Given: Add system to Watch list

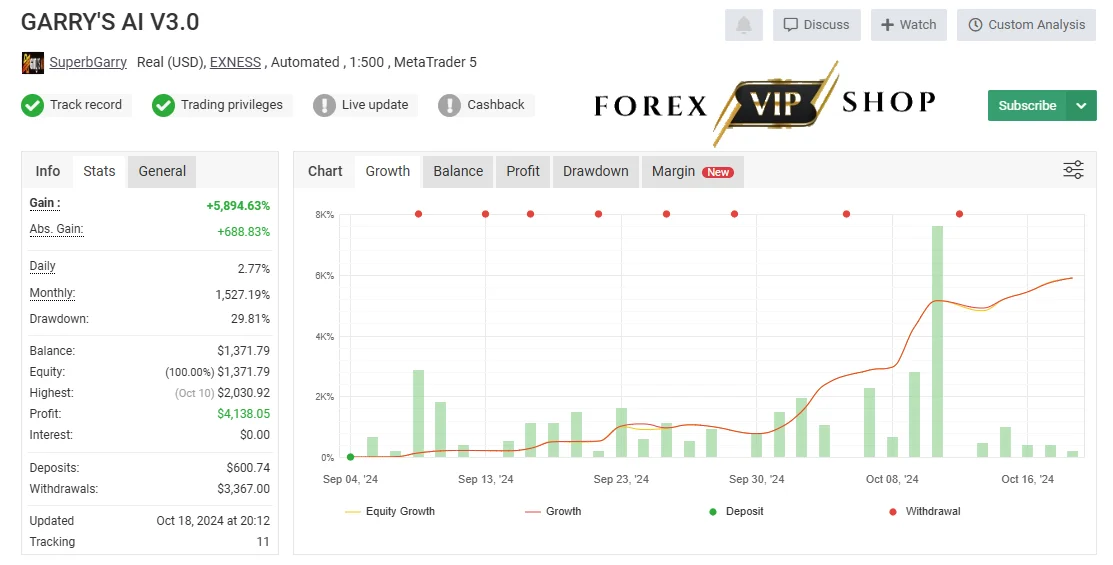Looking at the screenshot, I should (909, 25).
